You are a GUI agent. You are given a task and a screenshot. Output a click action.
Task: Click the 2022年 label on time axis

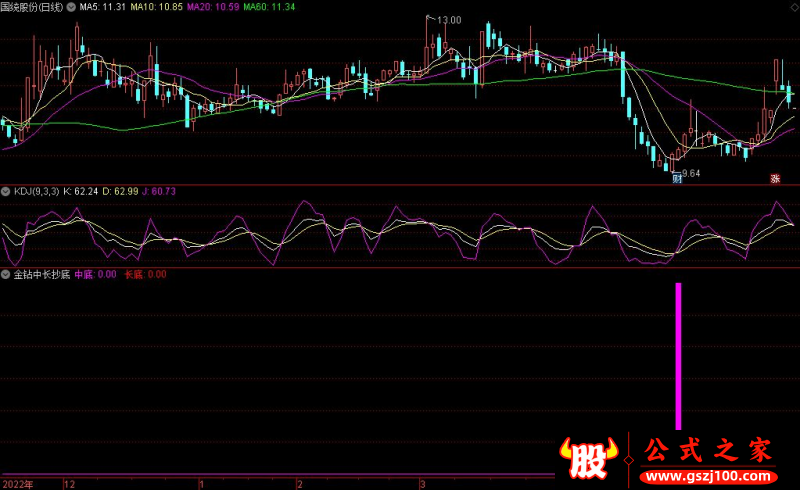tap(16, 483)
